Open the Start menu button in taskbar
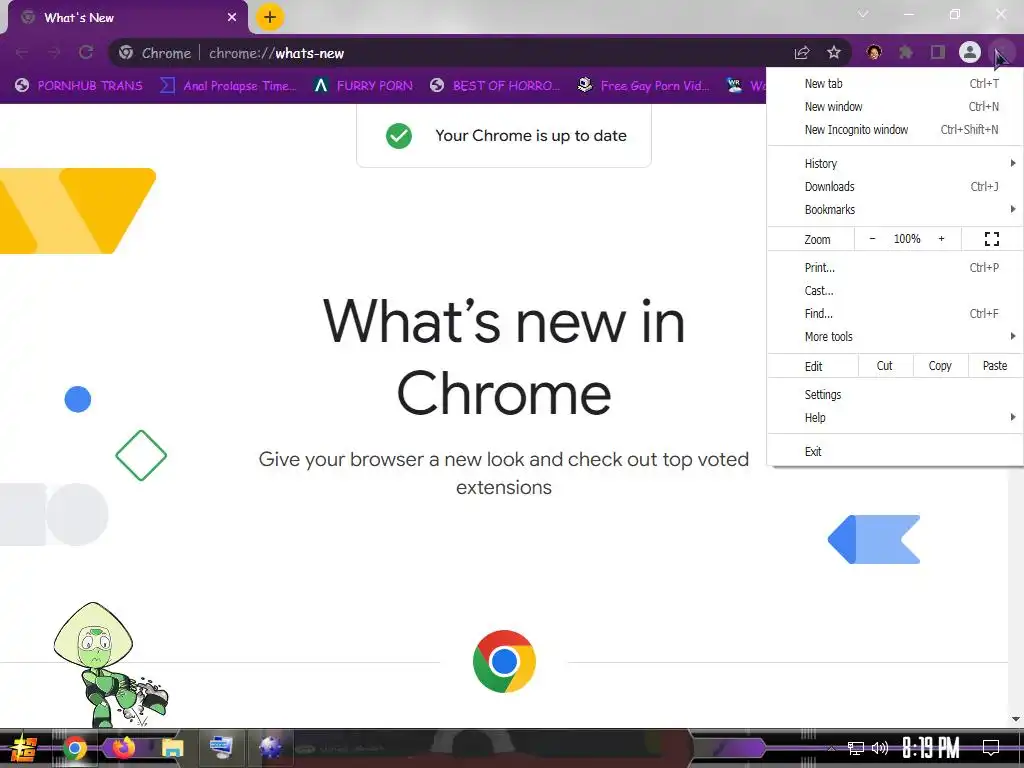The width and height of the screenshot is (1024, 768). point(24,748)
